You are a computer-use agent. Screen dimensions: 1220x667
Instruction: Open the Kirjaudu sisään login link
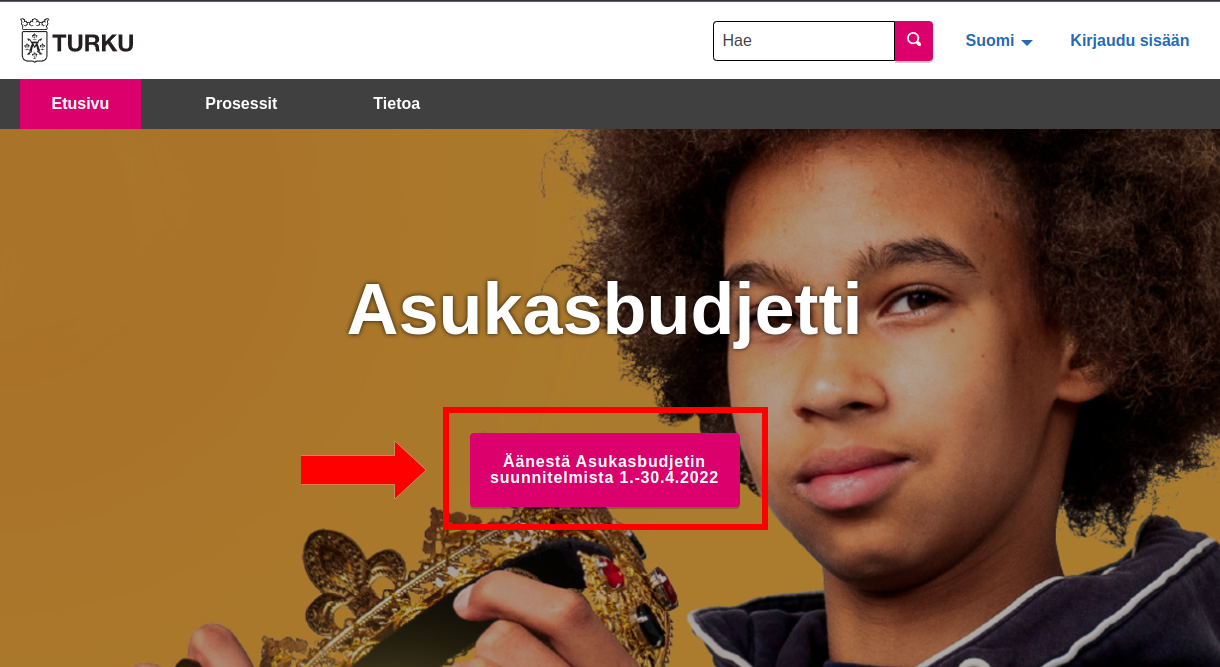click(x=1130, y=41)
